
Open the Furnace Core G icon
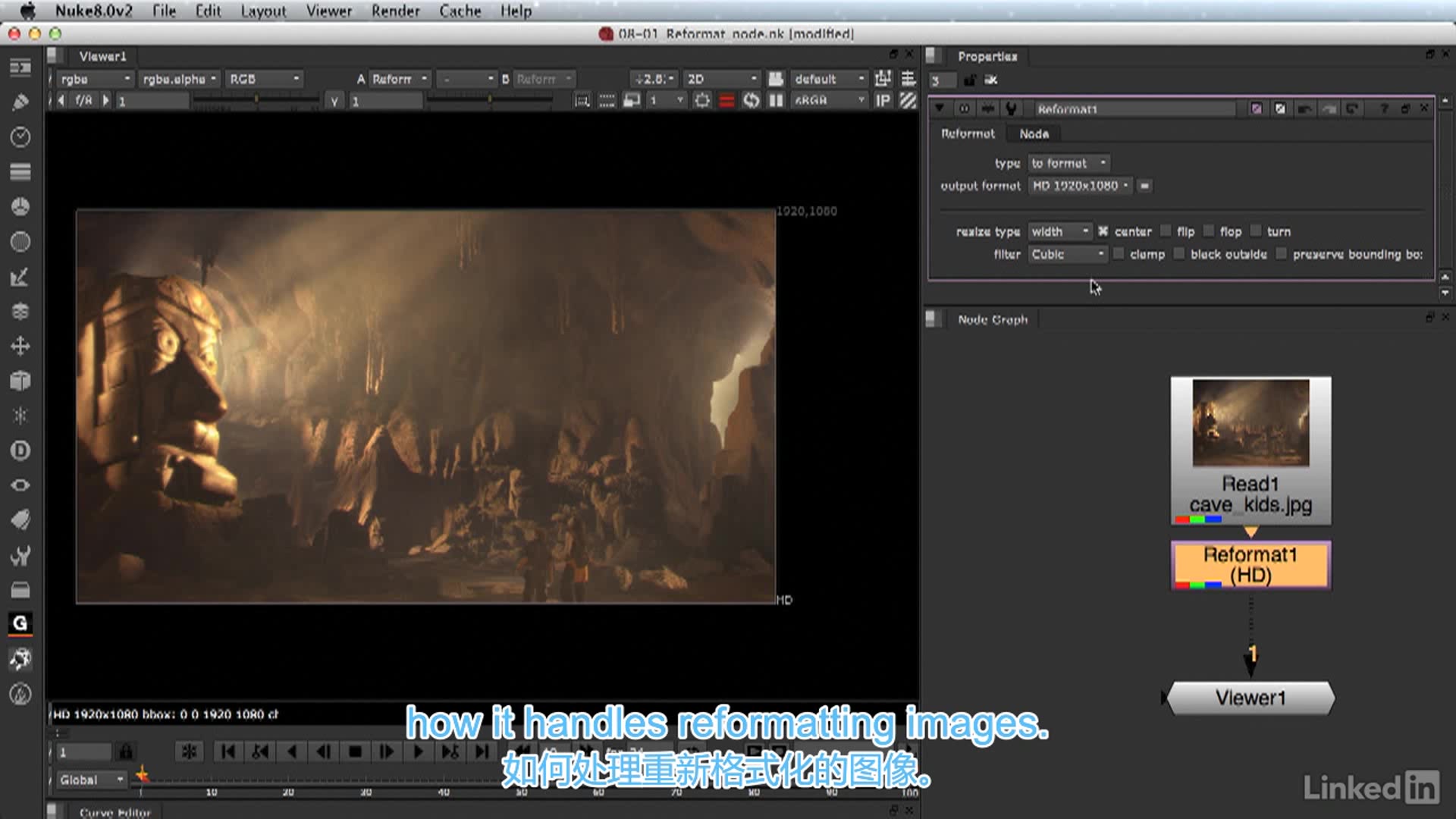[x=20, y=623]
